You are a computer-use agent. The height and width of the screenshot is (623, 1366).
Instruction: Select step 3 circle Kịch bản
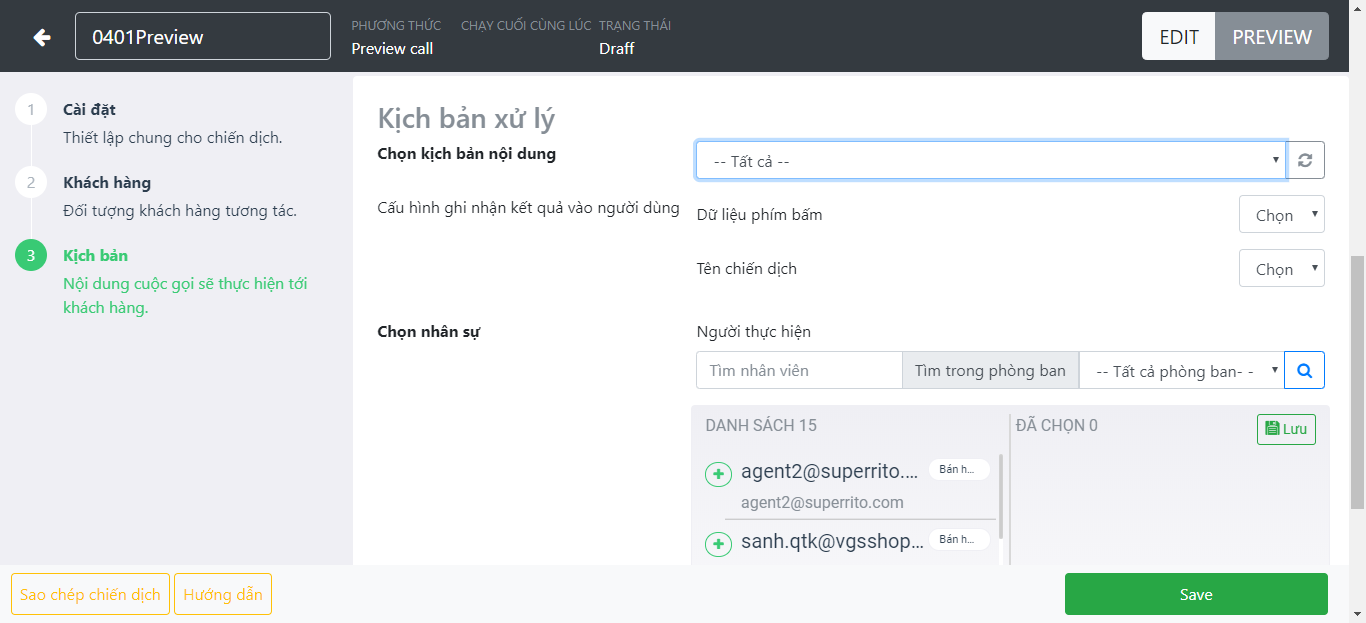pos(31,256)
